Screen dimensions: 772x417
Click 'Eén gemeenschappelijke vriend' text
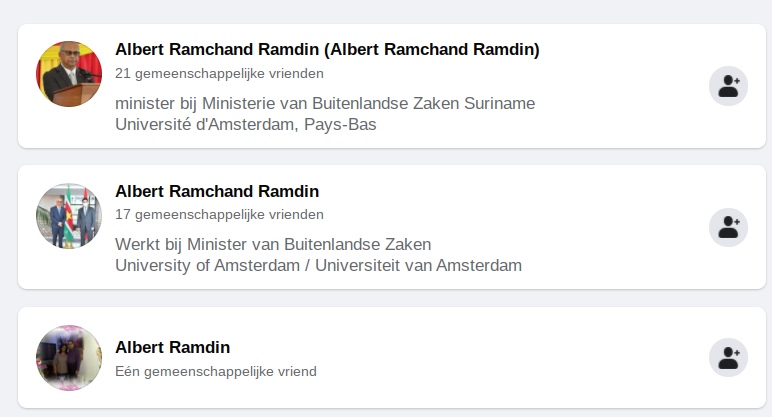[215, 371]
